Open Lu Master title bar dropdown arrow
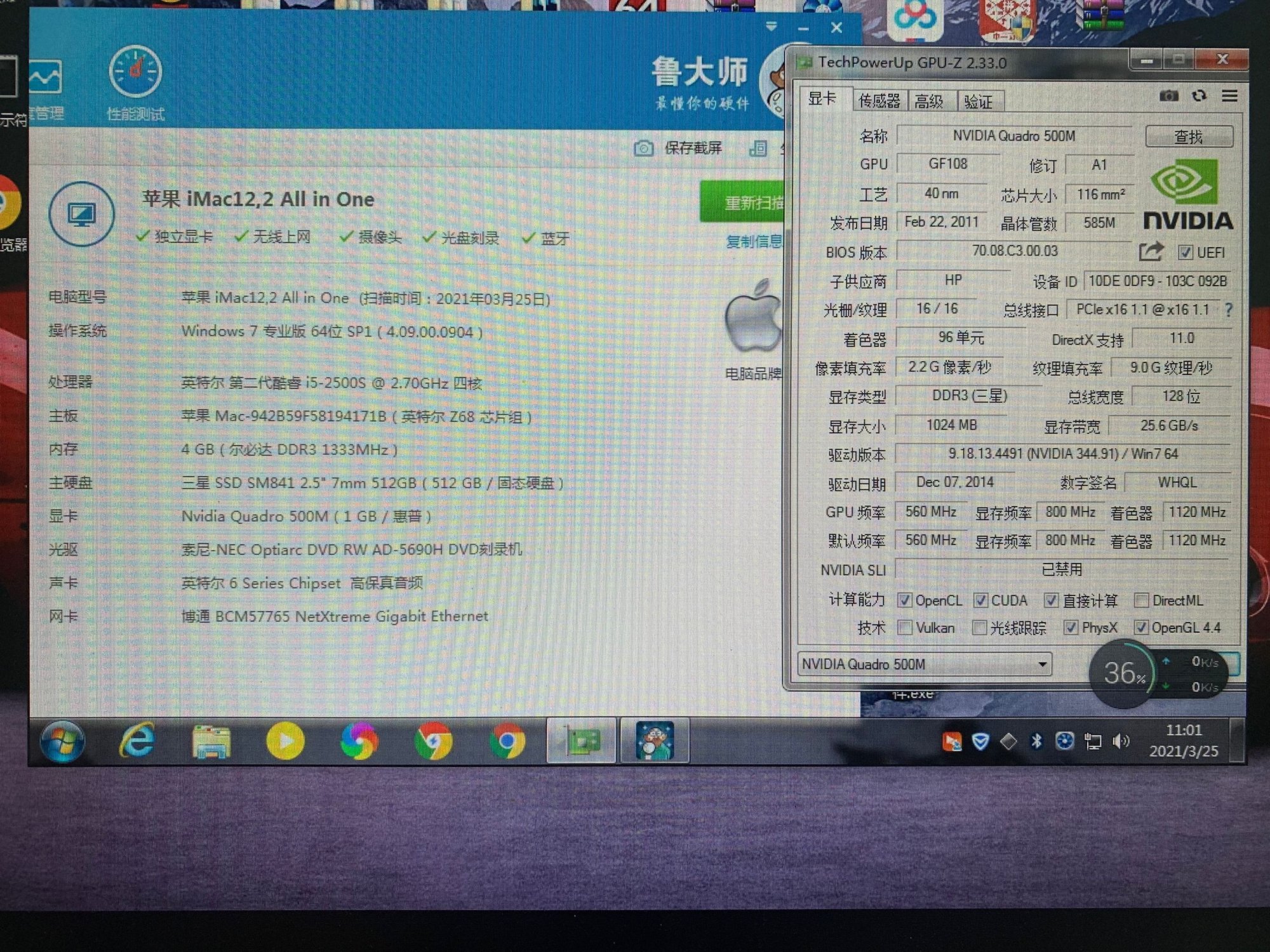The height and width of the screenshot is (952, 1270). 772,27
